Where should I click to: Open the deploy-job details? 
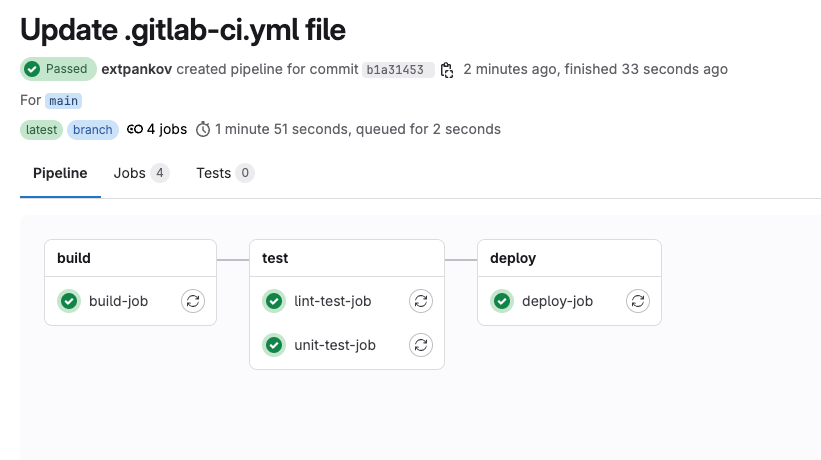[x=557, y=301]
